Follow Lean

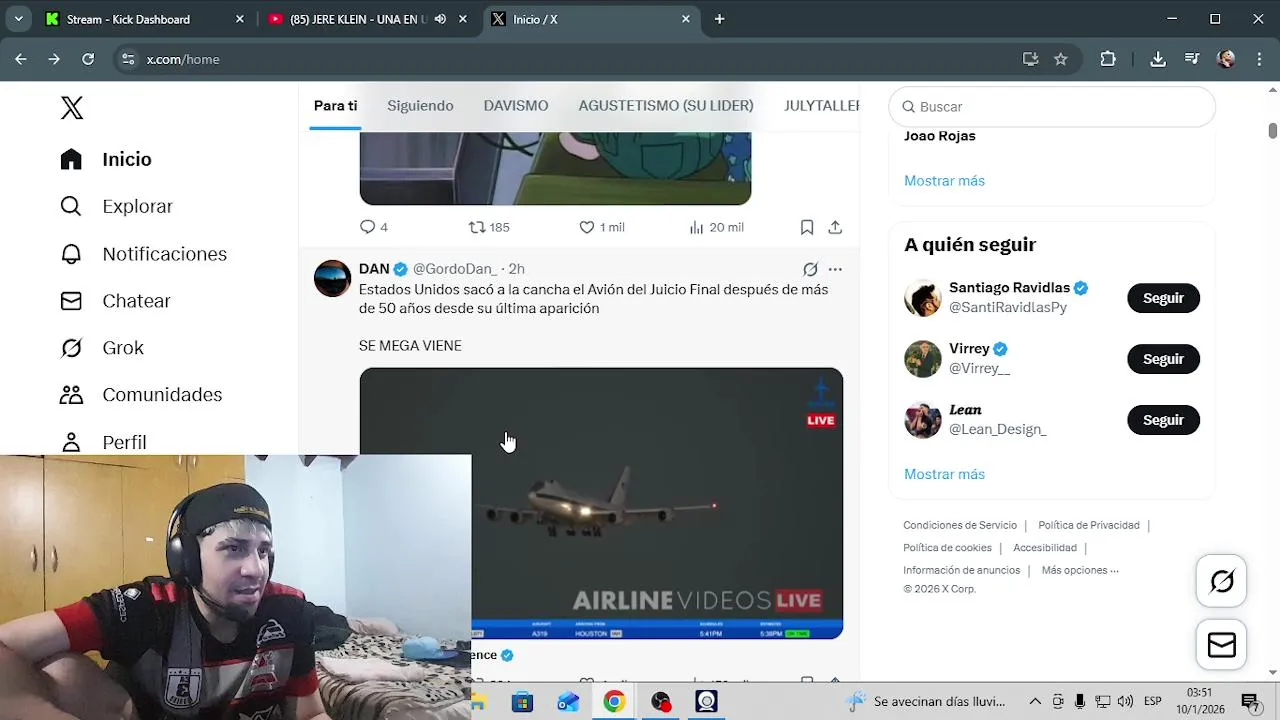(x=1163, y=420)
